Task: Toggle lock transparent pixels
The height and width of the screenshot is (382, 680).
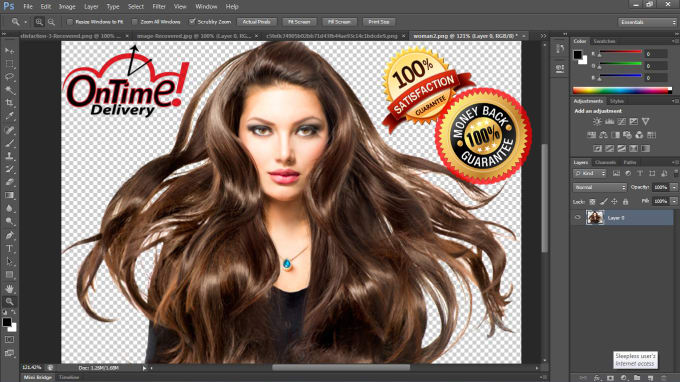Action: [x=592, y=202]
